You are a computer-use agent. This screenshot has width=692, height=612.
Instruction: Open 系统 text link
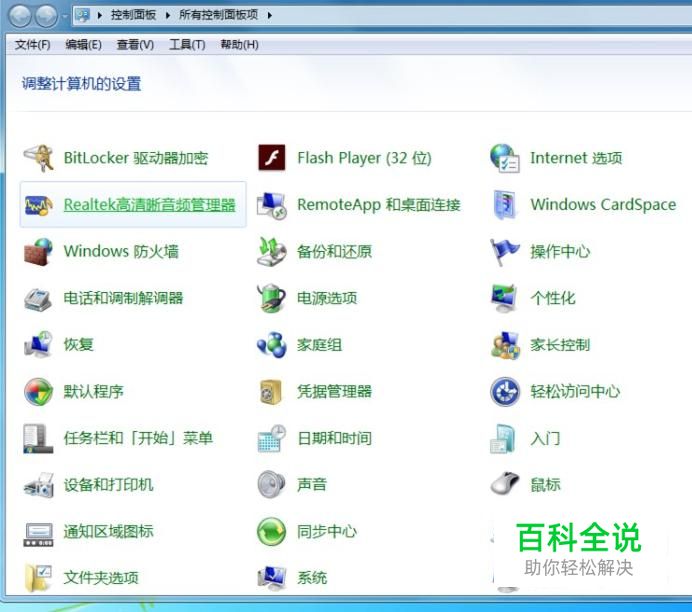click(312, 578)
